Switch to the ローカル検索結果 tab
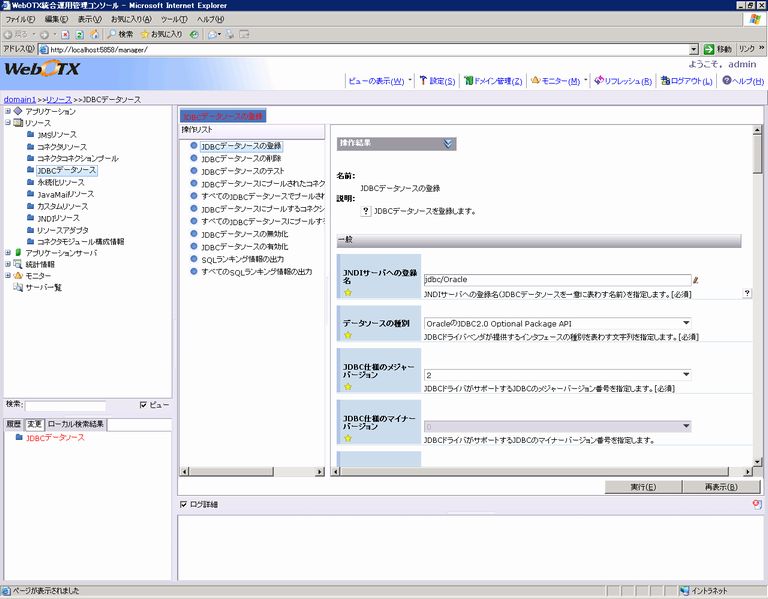 (77, 424)
